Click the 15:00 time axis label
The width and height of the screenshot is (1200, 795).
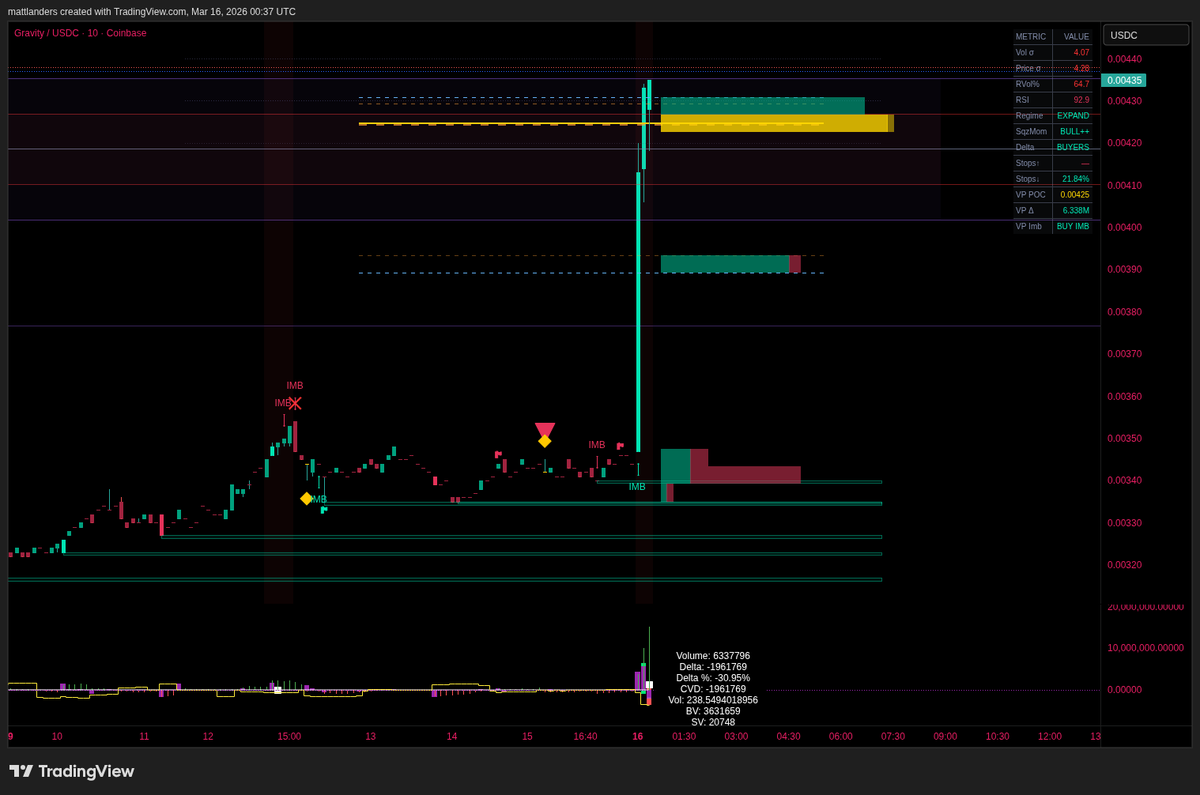click(x=289, y=737)
